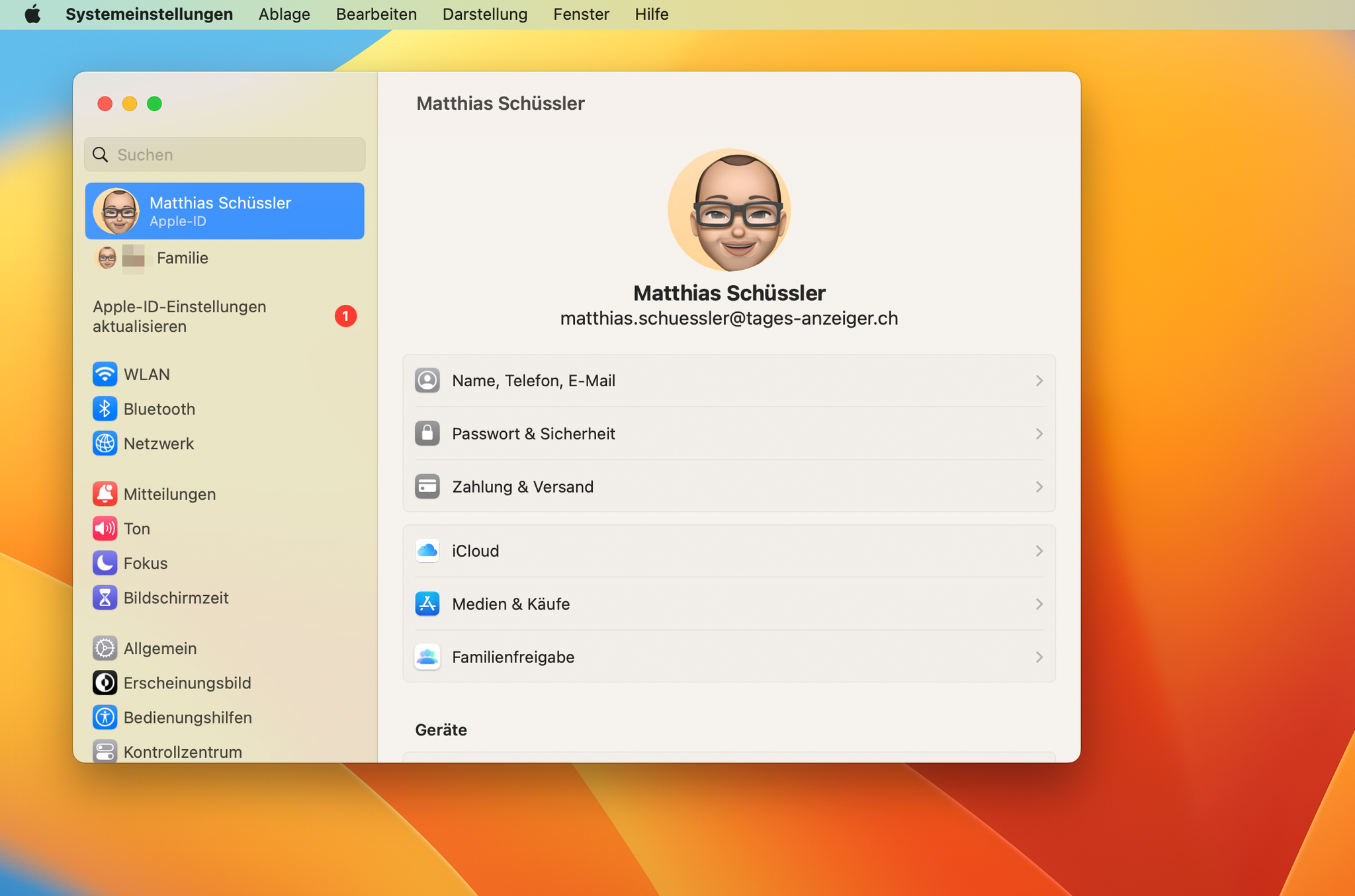This screenshot has height=896, width=1355.
Task: Open the Familie sidebar entry
Action: pos(224,258)
